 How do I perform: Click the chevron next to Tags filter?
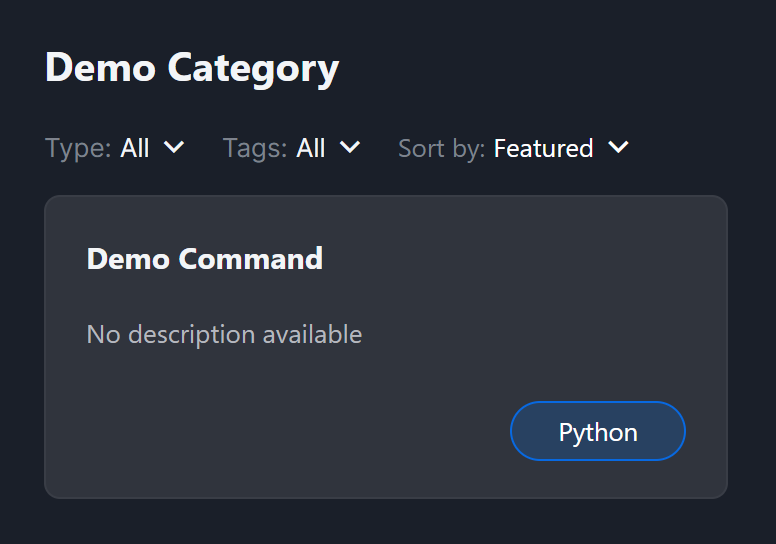click(349, 147)
